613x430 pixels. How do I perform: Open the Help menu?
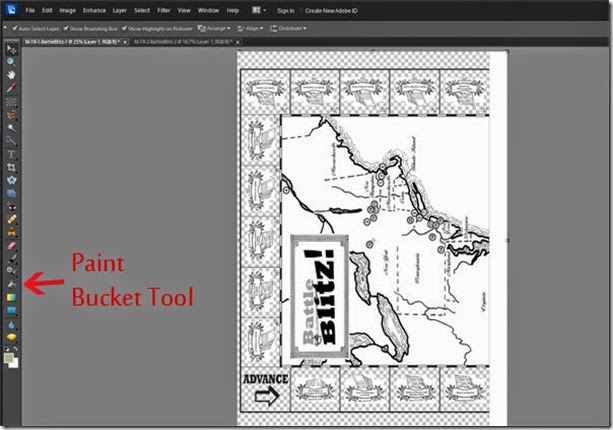click(x=233, y=11)
